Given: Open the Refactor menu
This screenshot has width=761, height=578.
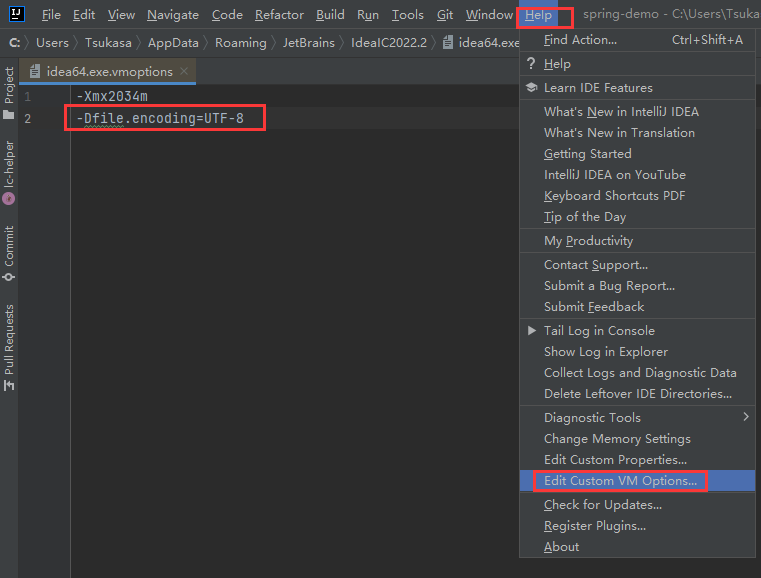Looking at the screenshot, I should tap(279, 15).
